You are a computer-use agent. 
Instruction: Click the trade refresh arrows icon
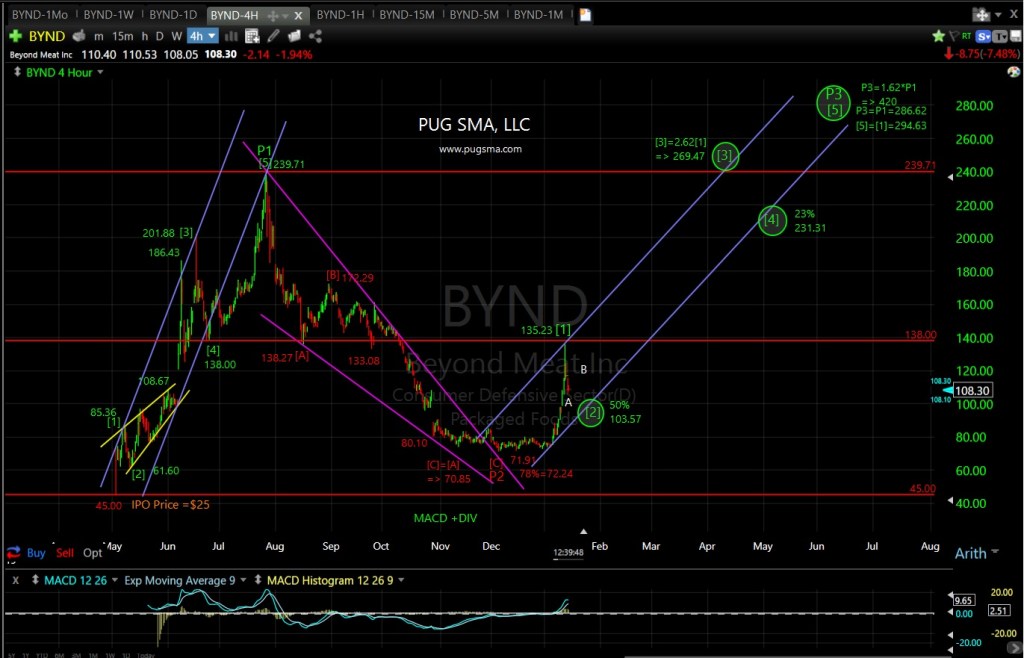pos(12,553)
